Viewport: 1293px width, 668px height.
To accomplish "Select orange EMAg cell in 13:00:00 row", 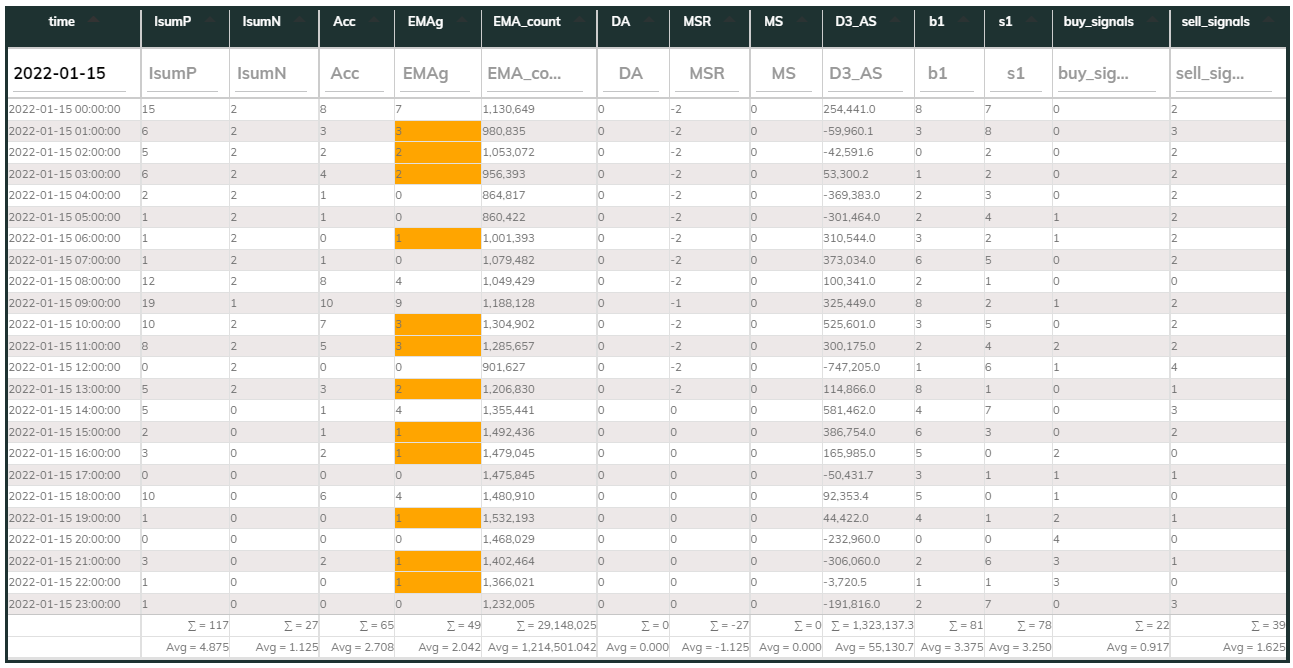I will [x=437, y=389].
